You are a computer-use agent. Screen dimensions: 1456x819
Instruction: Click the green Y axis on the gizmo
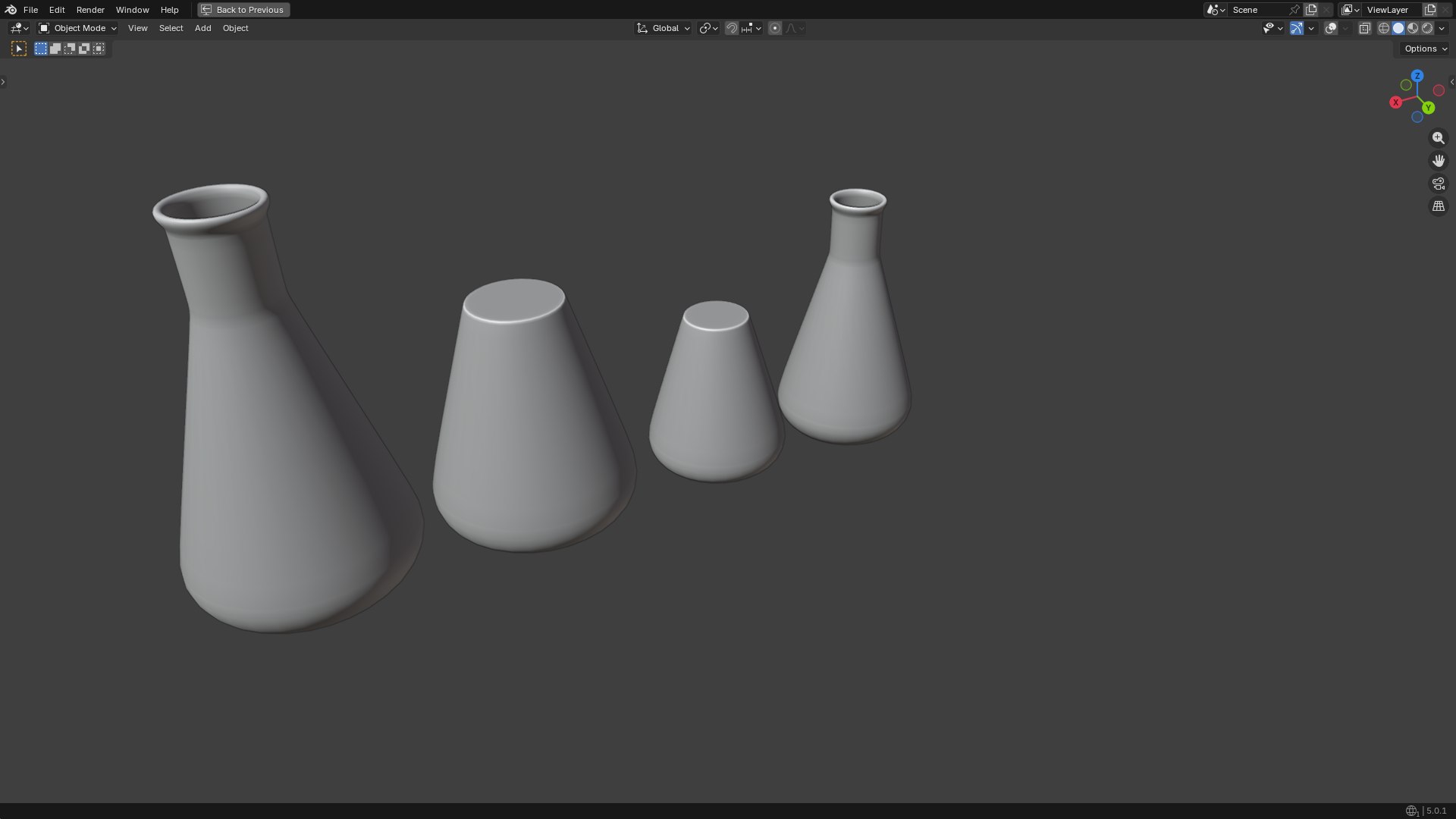1429,108
